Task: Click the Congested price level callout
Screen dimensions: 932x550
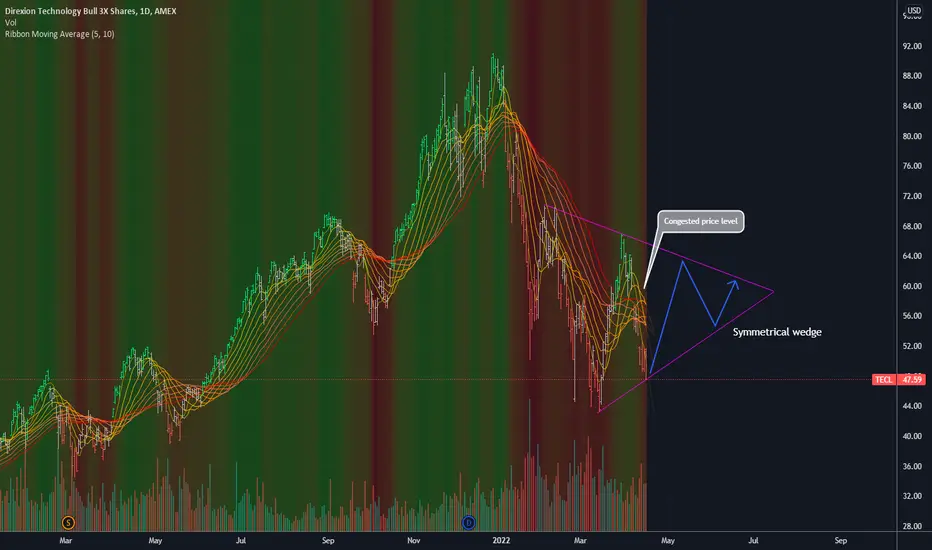Action: (700, 221)
